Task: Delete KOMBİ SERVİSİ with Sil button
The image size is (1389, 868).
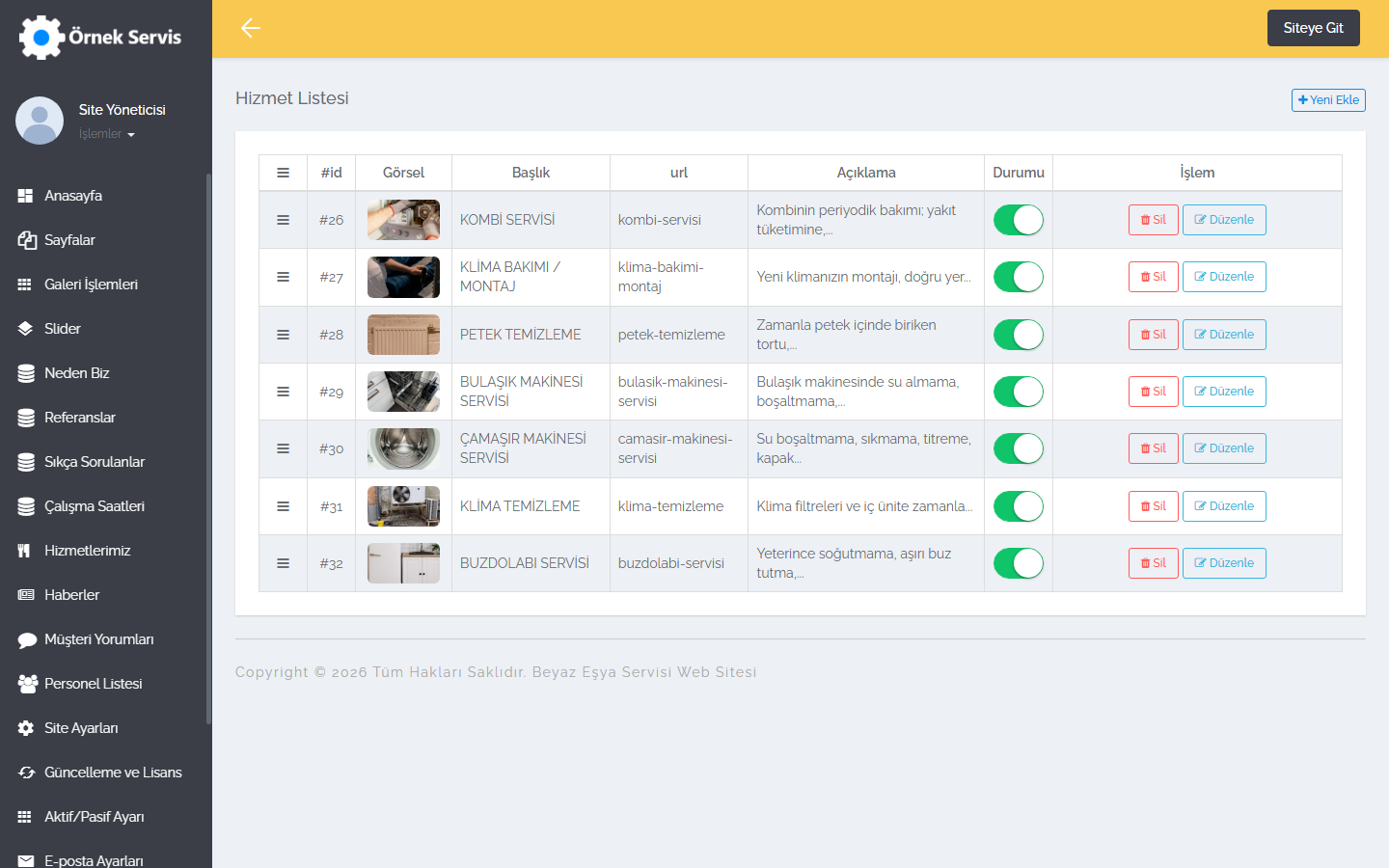Action: click(1154, 220)
